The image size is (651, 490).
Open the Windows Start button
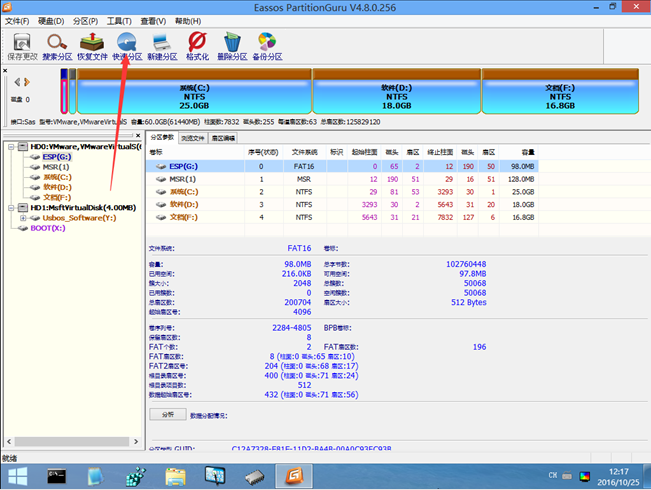17,476
